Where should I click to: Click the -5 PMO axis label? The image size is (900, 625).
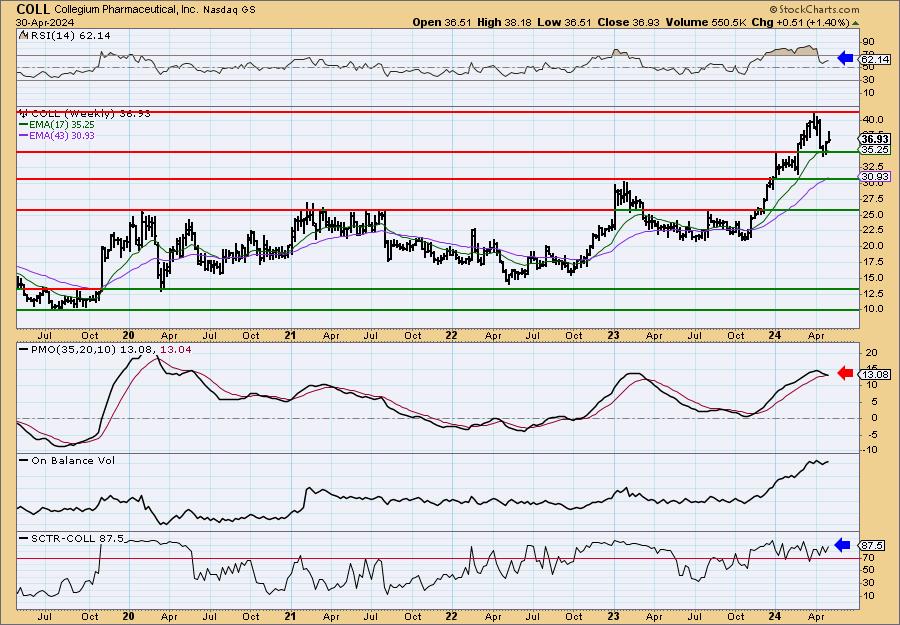871,434
